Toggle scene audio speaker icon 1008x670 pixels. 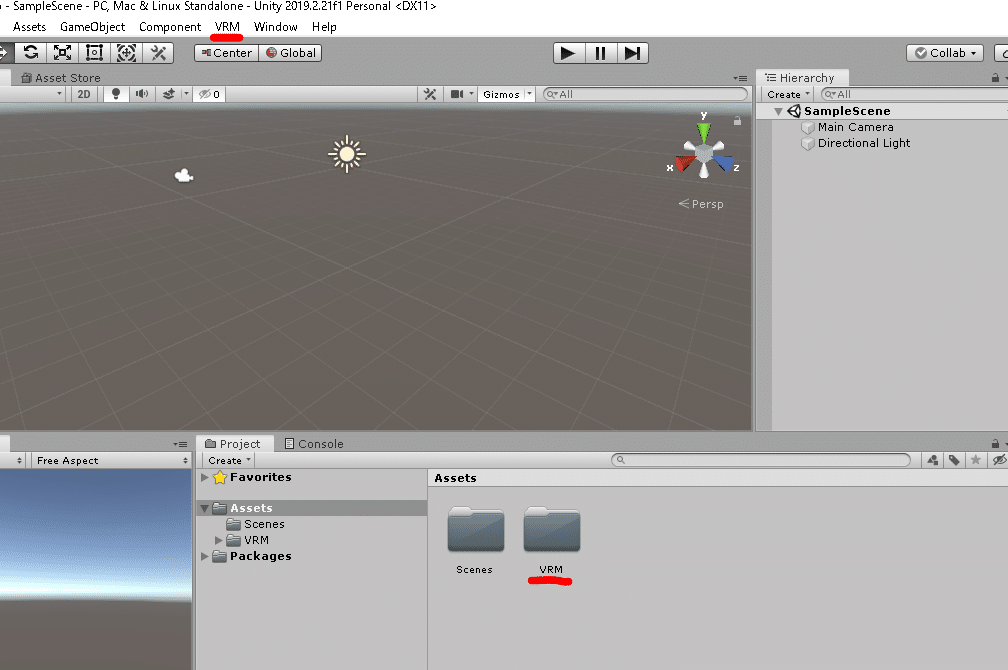(142, 95)
